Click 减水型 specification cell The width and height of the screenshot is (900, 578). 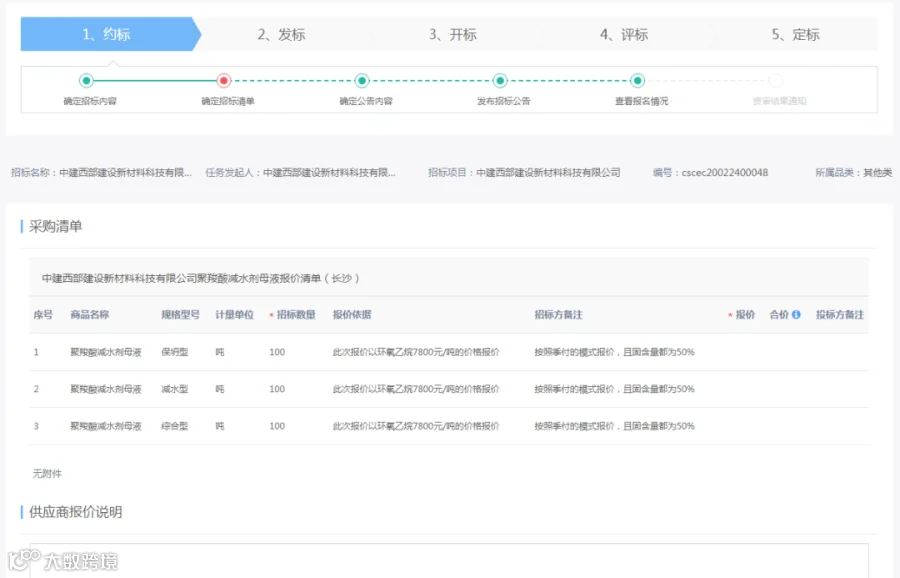pos(174,389)
